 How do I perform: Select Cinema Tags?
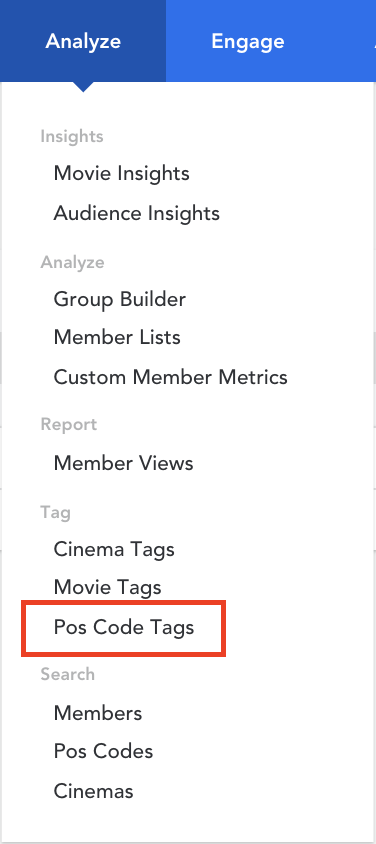click(x=114, y=549)
